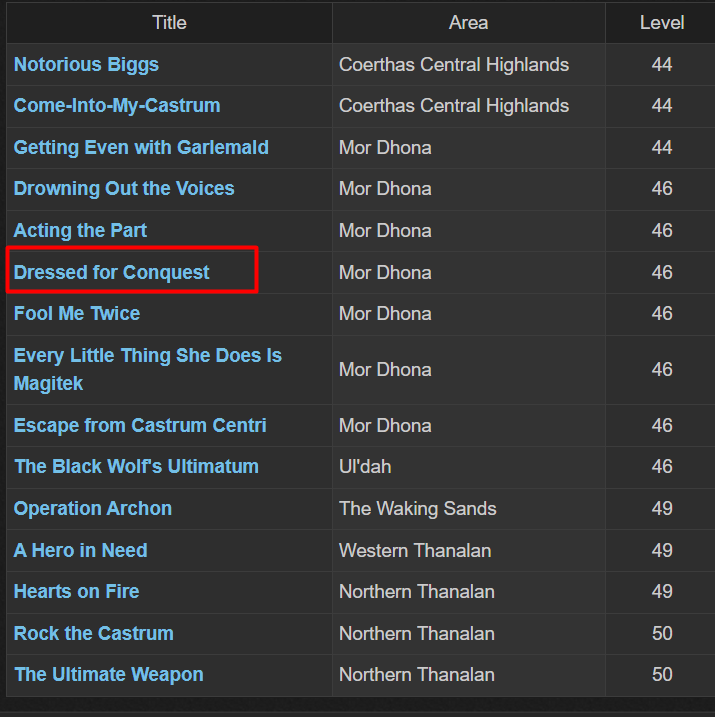Click the Ul'dah area cell
The width and height of the screenshot is (715, 717).
pos(469,467)
